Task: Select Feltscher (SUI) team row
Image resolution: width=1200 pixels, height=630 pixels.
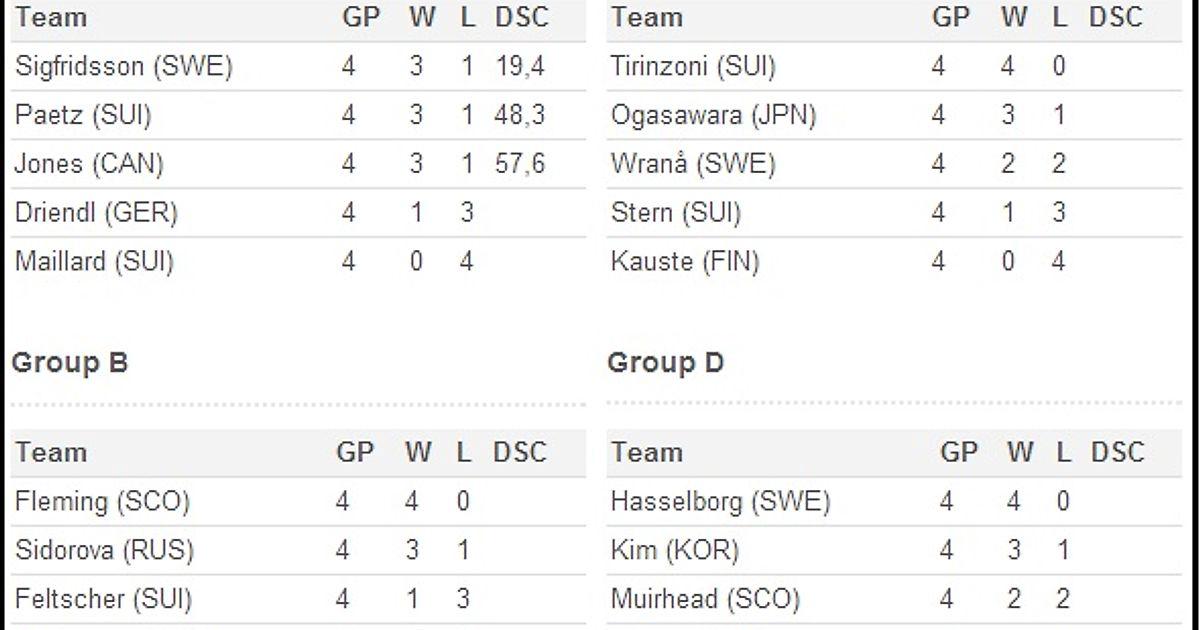Action: click(103, 599)
